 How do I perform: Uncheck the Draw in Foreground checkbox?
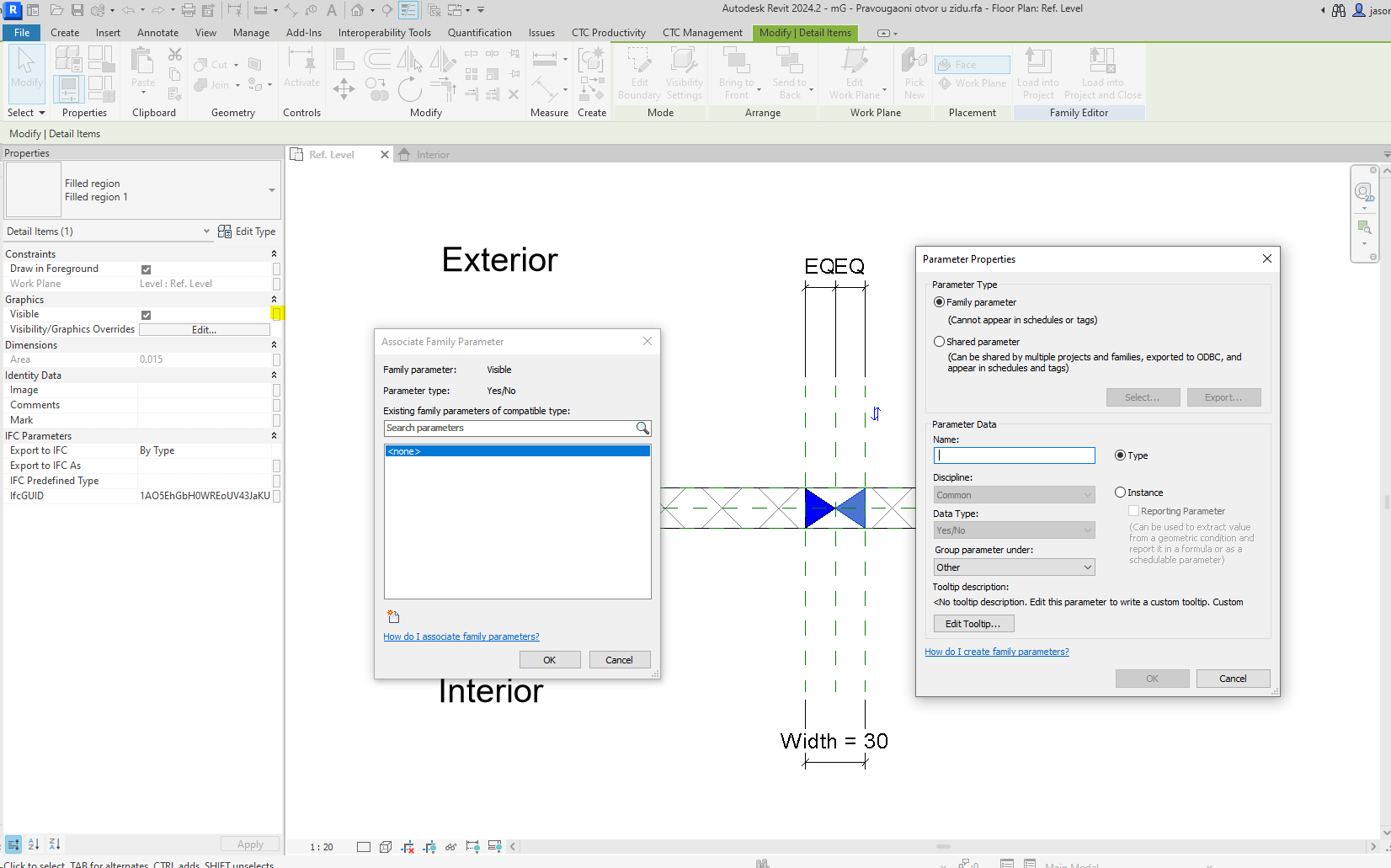147,269
